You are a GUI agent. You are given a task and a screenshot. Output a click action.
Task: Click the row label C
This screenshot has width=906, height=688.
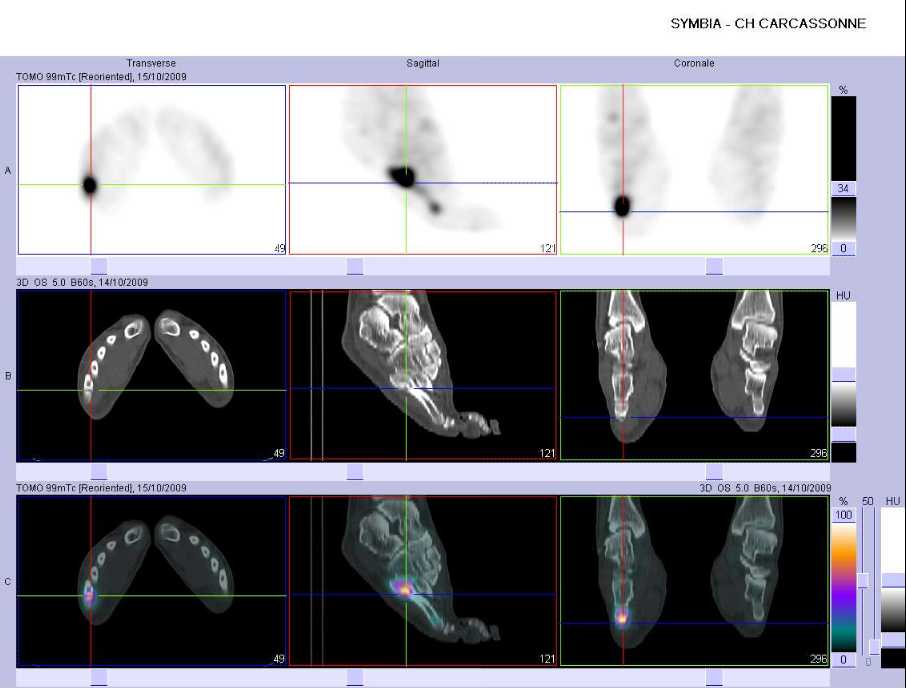coord(8,582)
